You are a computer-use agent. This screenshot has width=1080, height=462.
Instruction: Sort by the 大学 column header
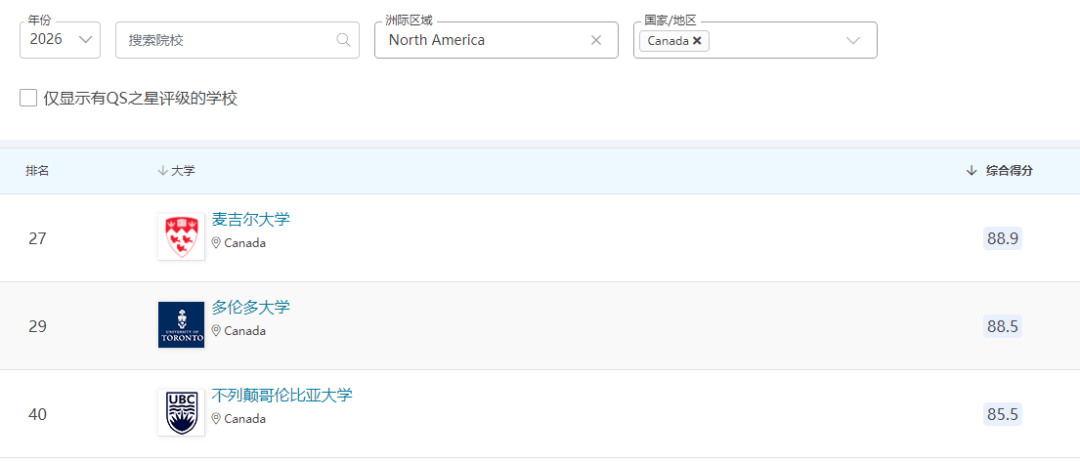(x=176, y=171)
